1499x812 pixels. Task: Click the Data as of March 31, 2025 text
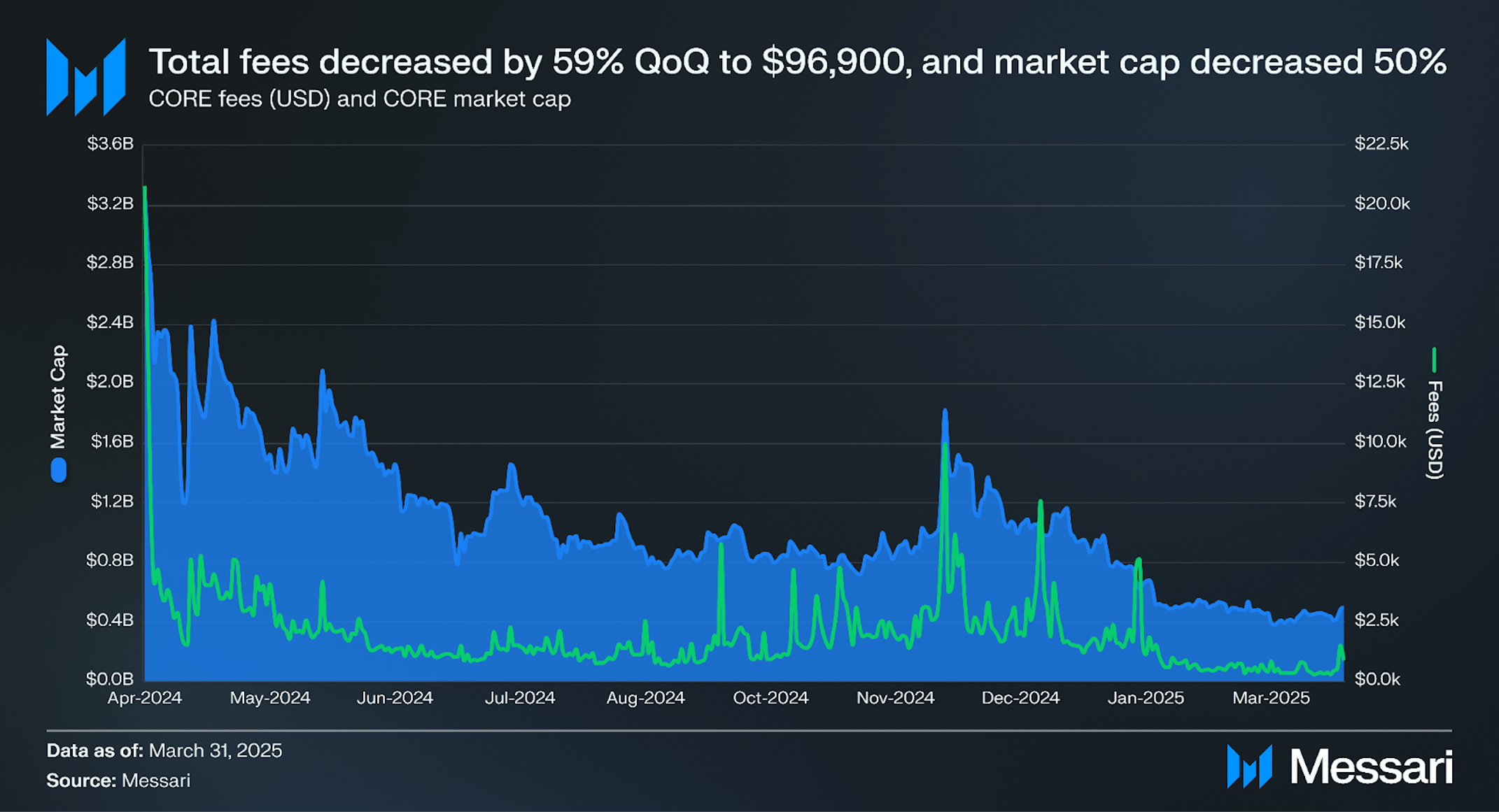pos(164,750)
